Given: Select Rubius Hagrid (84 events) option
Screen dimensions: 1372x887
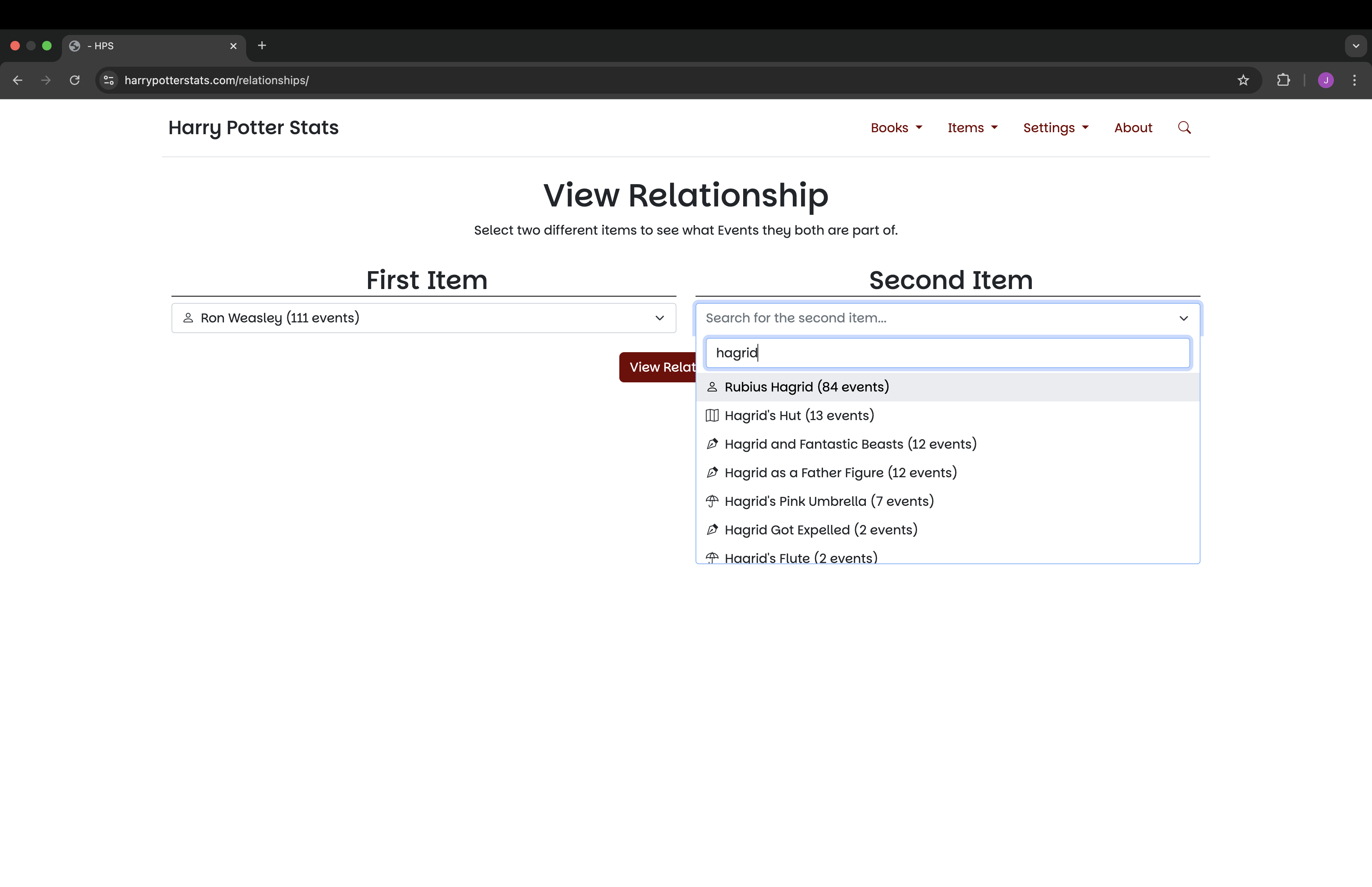Looking at the screenshot, I should (x=806, y=387).
